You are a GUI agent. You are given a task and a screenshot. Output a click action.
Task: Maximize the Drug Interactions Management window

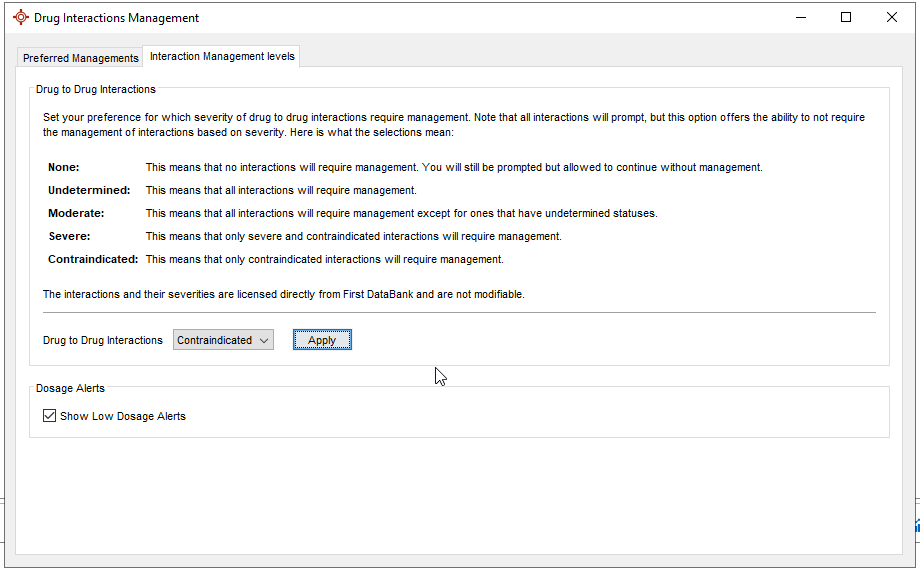tap(846, 17)
